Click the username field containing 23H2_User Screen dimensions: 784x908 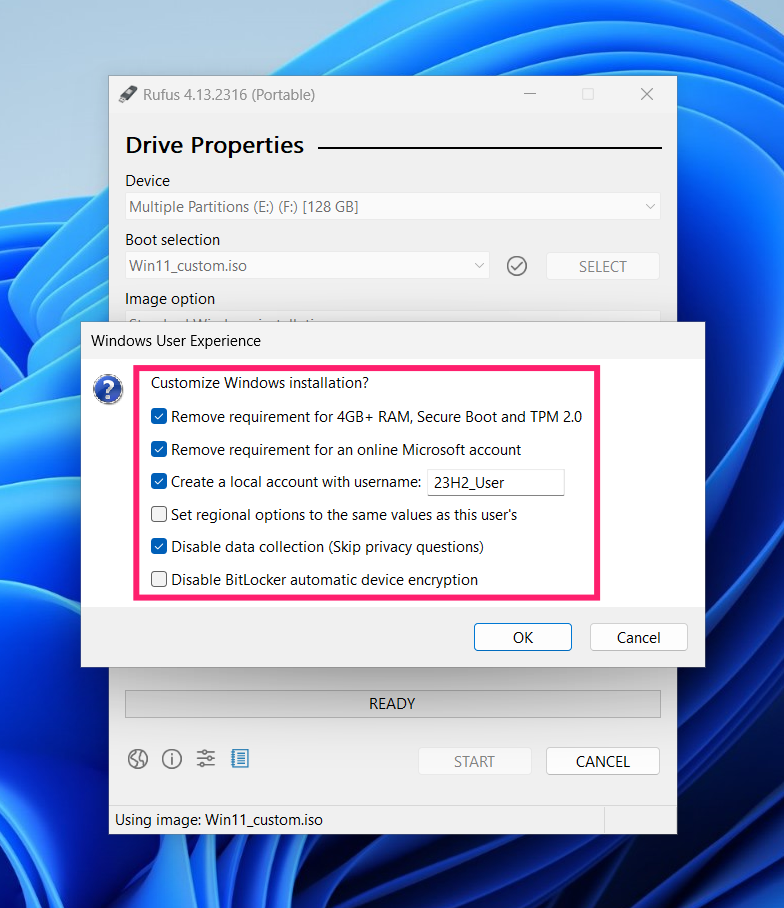pos(496,482)
